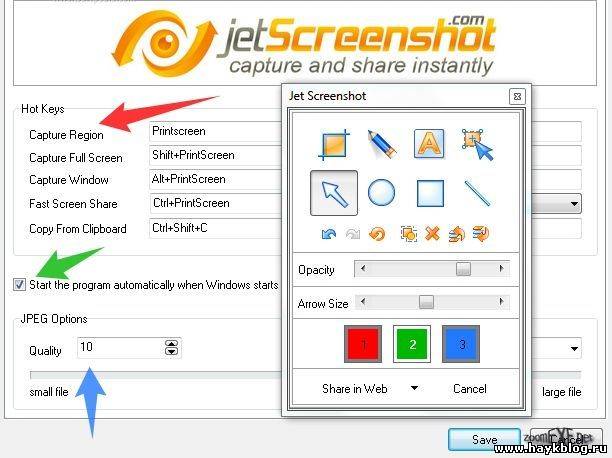Screen dimensions: 612x458
Task: Click Share in Web button
Action: (354, 389)
